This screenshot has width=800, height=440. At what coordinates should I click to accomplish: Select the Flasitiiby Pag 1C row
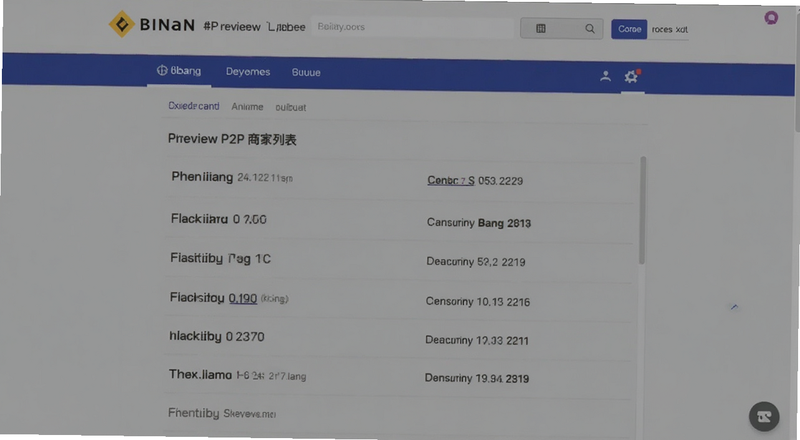point(399,260)
